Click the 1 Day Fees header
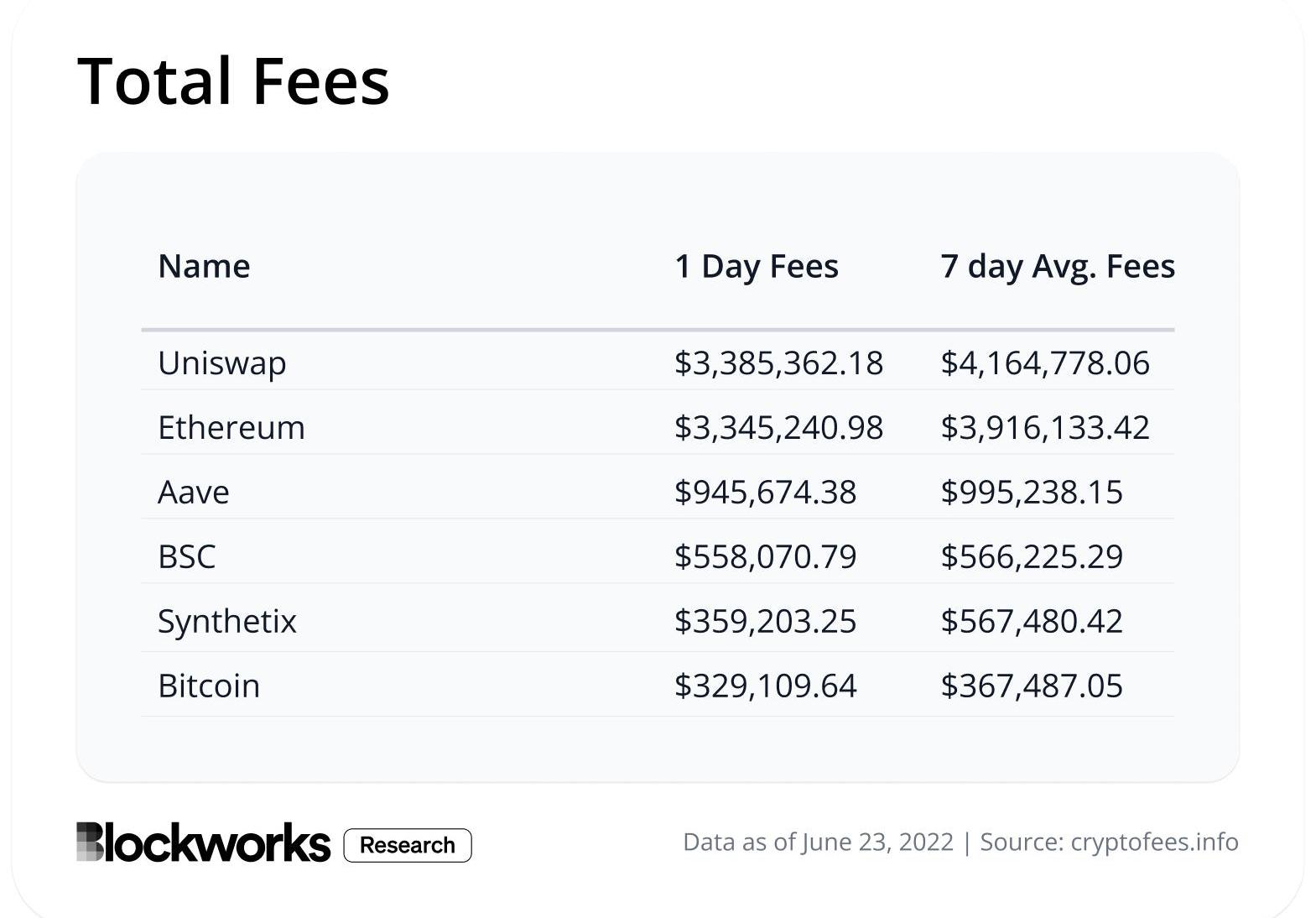 click(x=757, y=267)
